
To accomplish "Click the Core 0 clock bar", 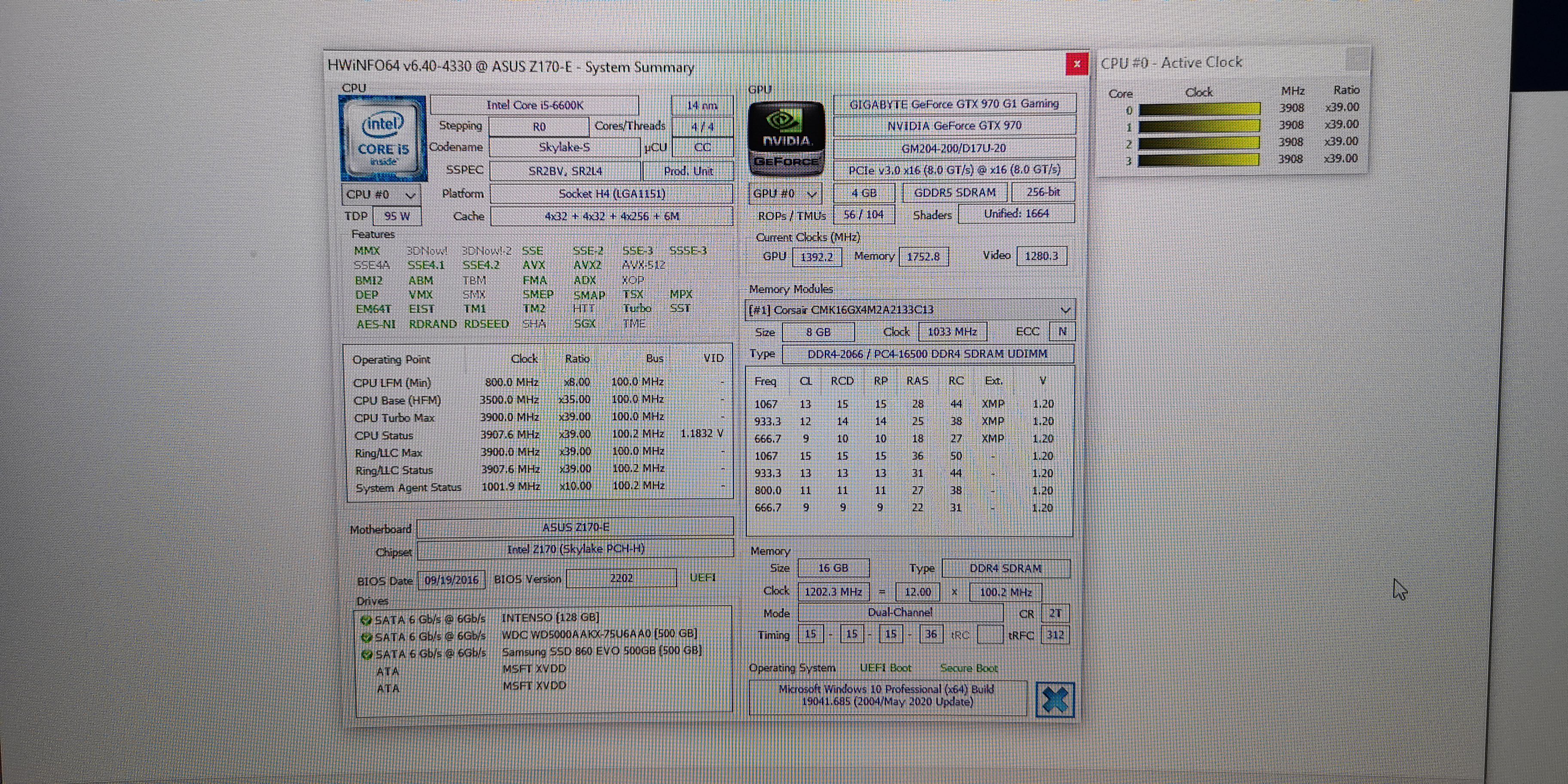I will pos(1198,110).
